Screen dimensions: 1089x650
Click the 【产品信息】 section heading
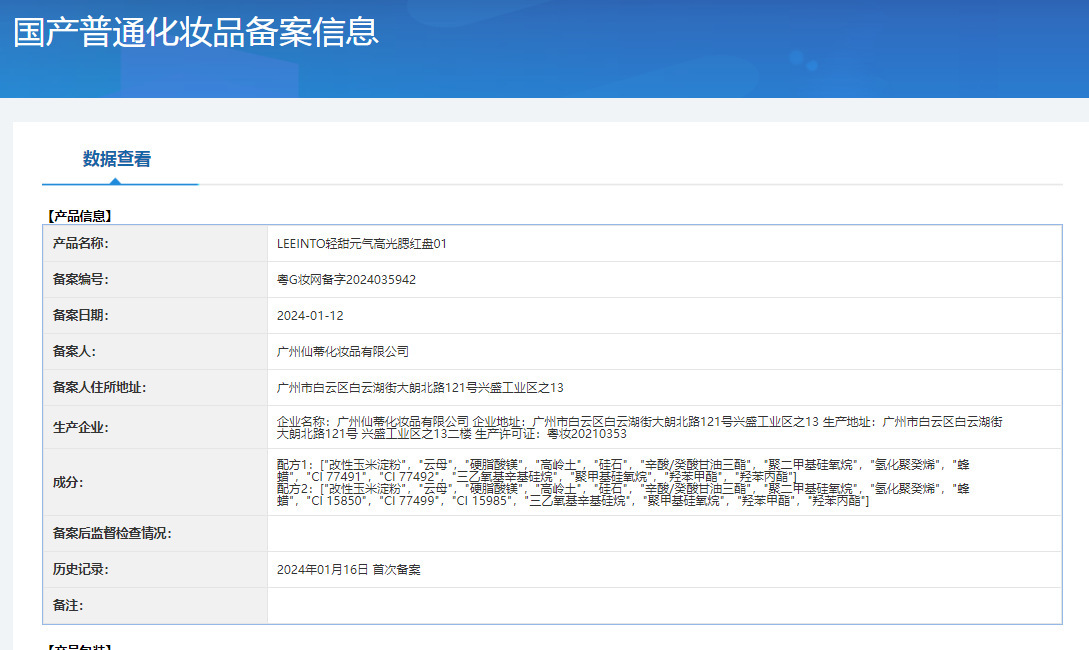click(79, 216)
